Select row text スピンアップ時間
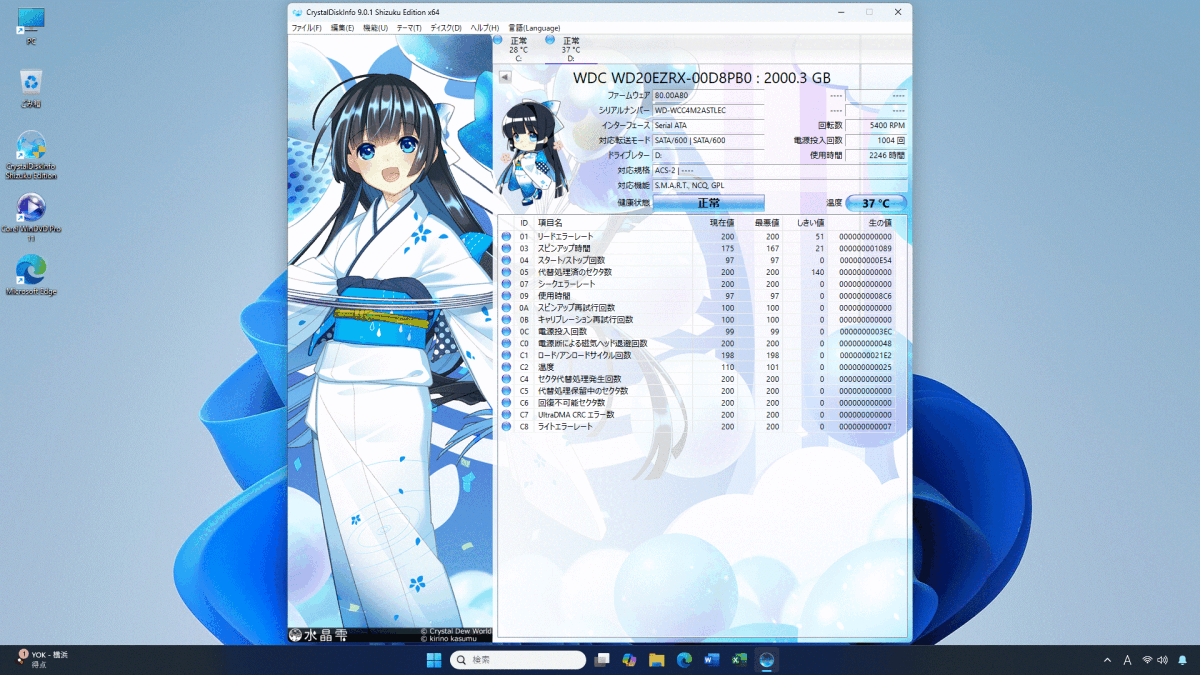Screen dimensions: 1200x675 click(x=564, y=249)
